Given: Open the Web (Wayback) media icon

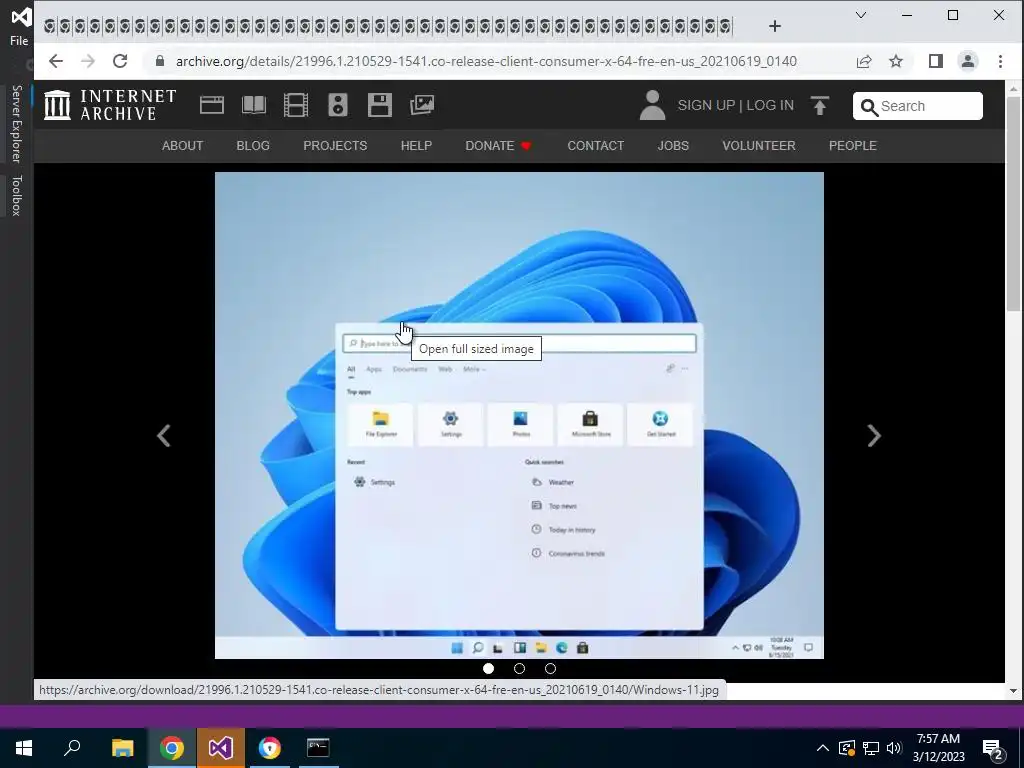Looking at the screenshot, I should [x=212, y=105].
